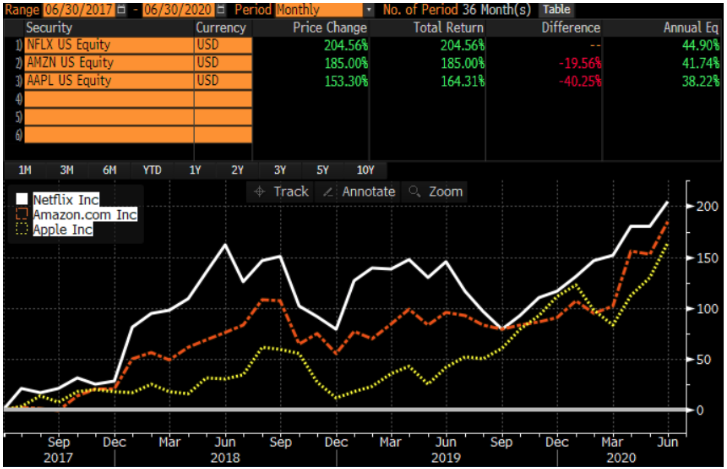Viewport: 727px width, 469px height.
Task: Click the Amazon.com Inc orange legend swatch
Action: 22,214
